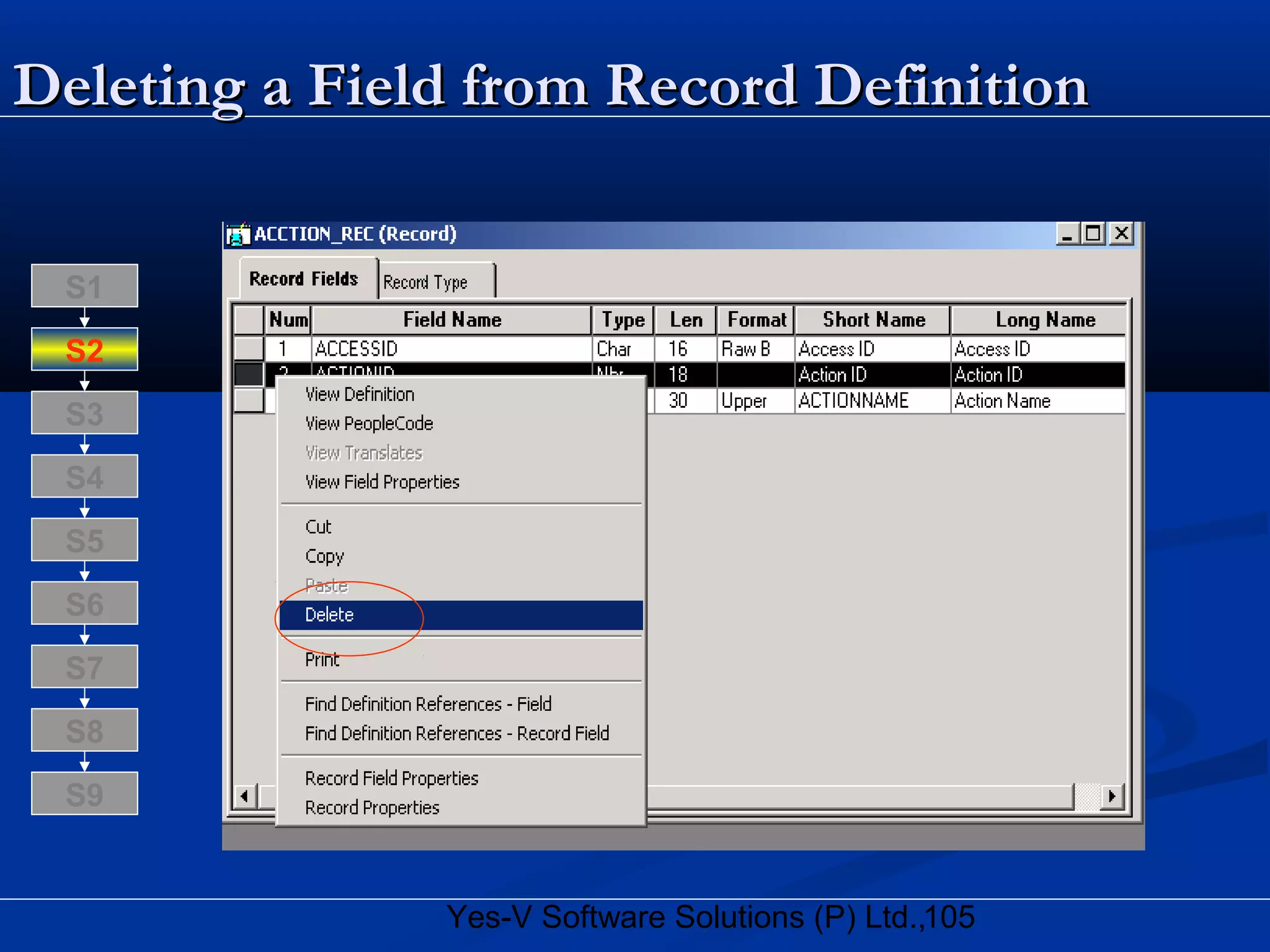Click the Num column header
1270x952 pixels.
(x=288, y=320)
